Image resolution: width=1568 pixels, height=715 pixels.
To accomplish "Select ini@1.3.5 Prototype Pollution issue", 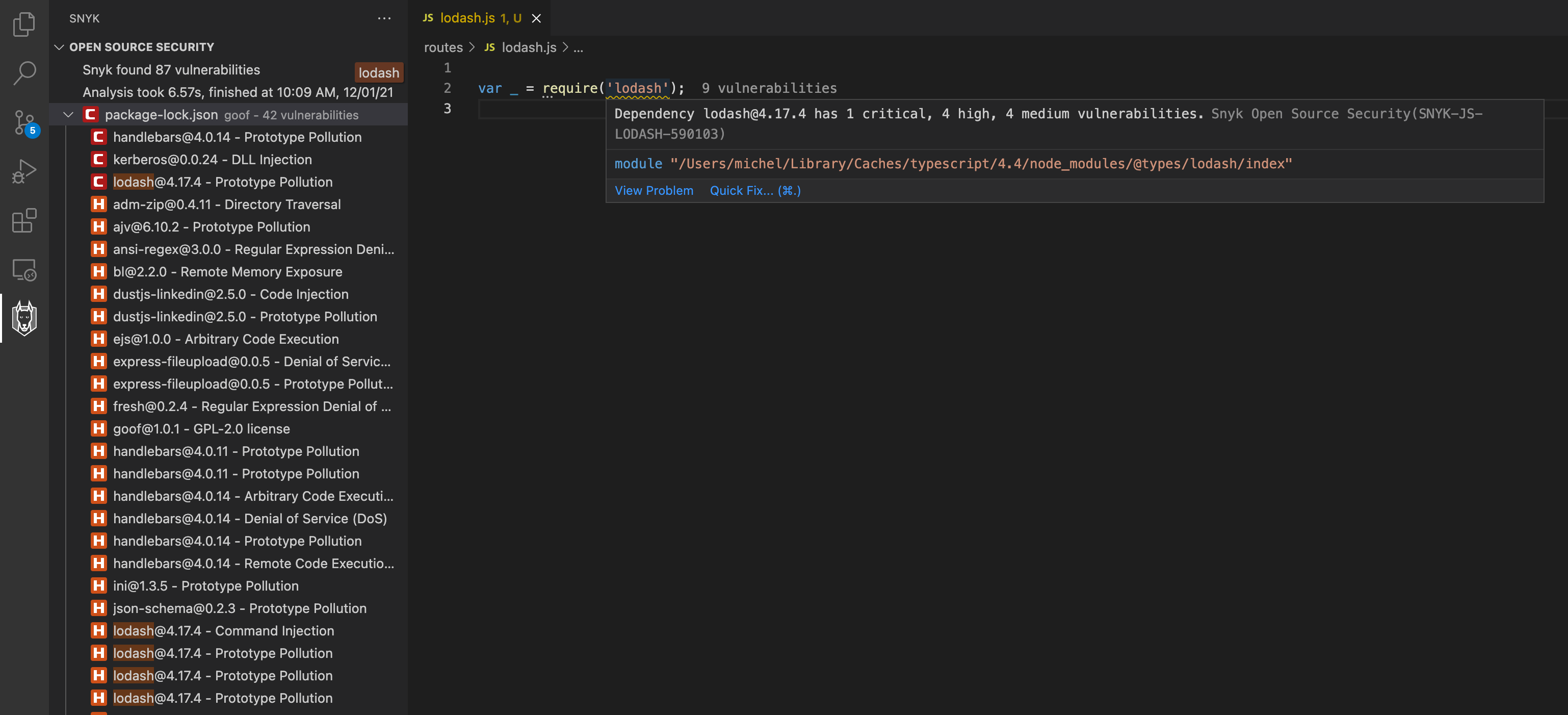I will 229,586.
